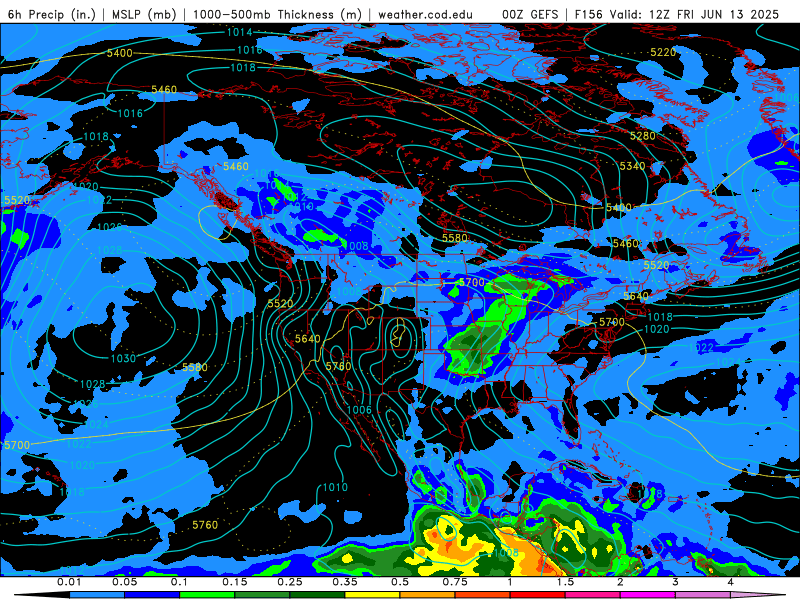
Task: Click the '1010' isobar label off Baja
Action: coord(335,487)
